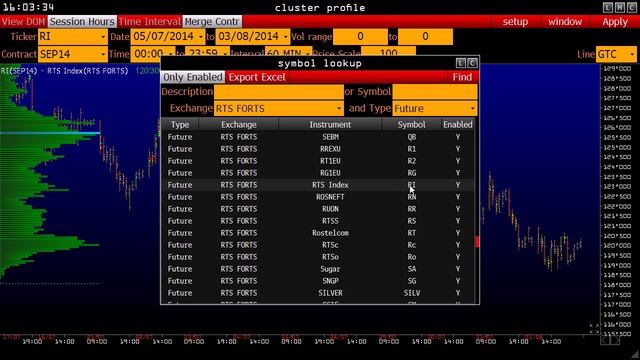Image resolution: width=640 pixels, height=360 pixels.
Task: Click symbol QB in the table
Action: (x=411, y=137)
